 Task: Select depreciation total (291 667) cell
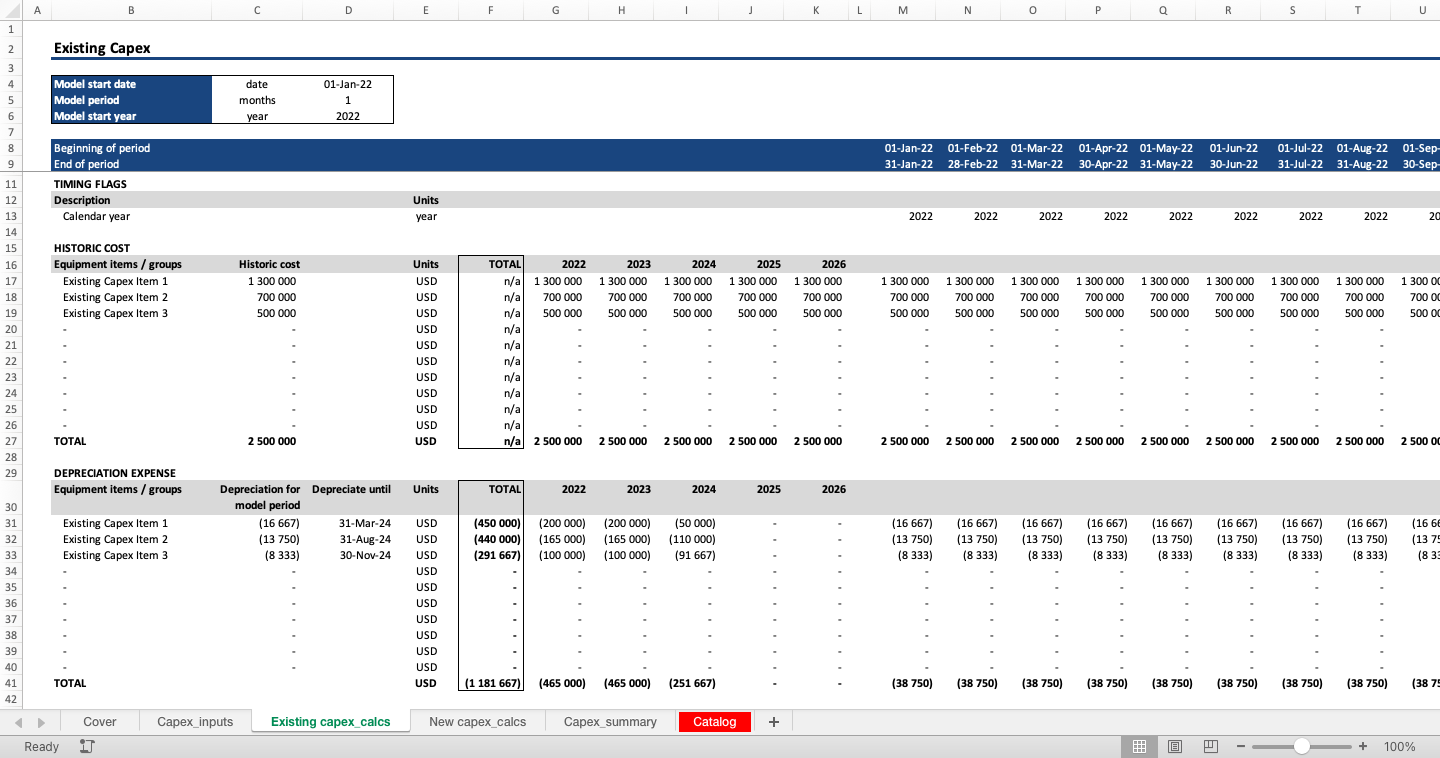tap(491, 555)
